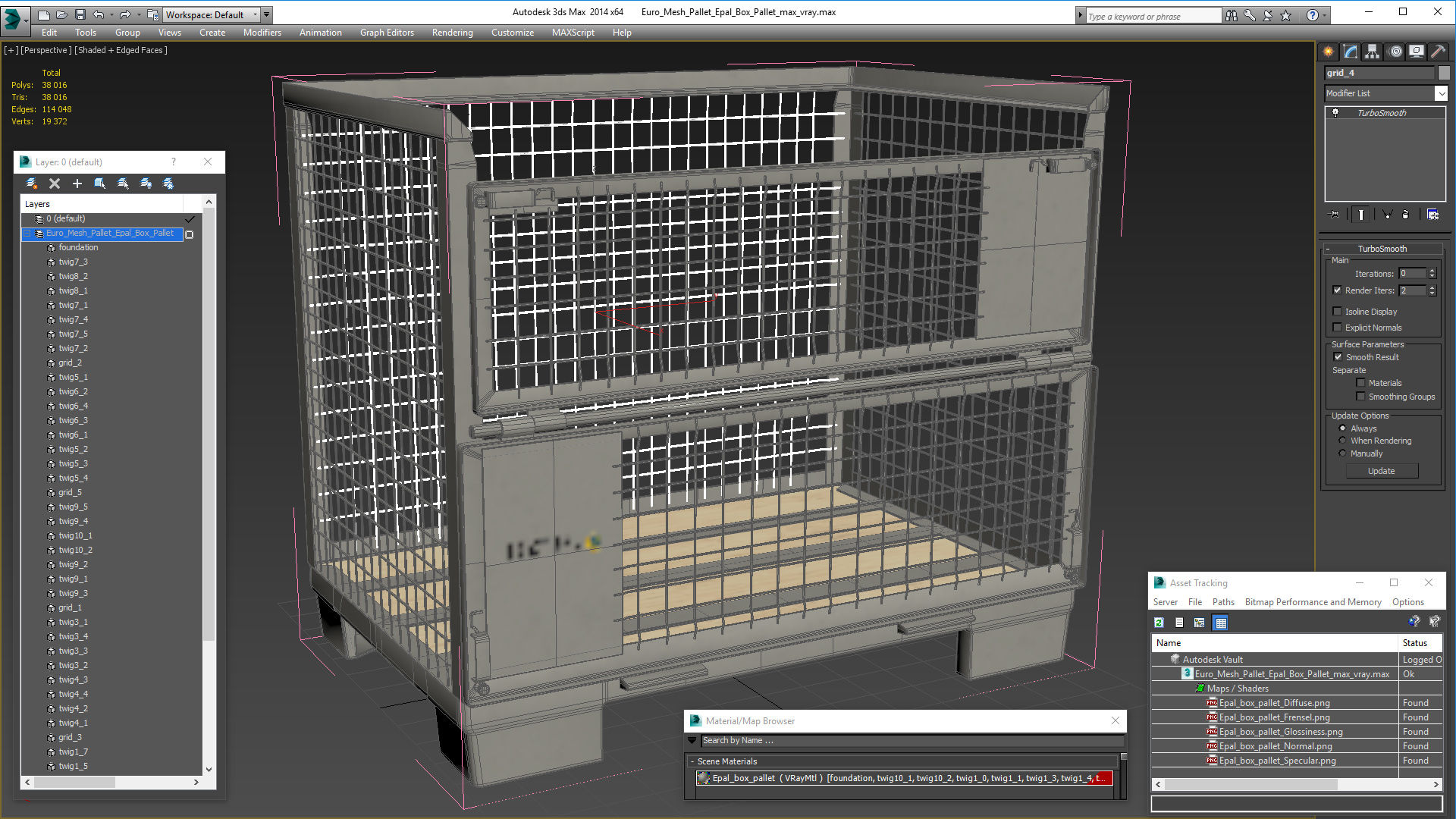Screen dimensions: 1456x819
Task: Open the Modifiers menu
Action: pos(262,33)
